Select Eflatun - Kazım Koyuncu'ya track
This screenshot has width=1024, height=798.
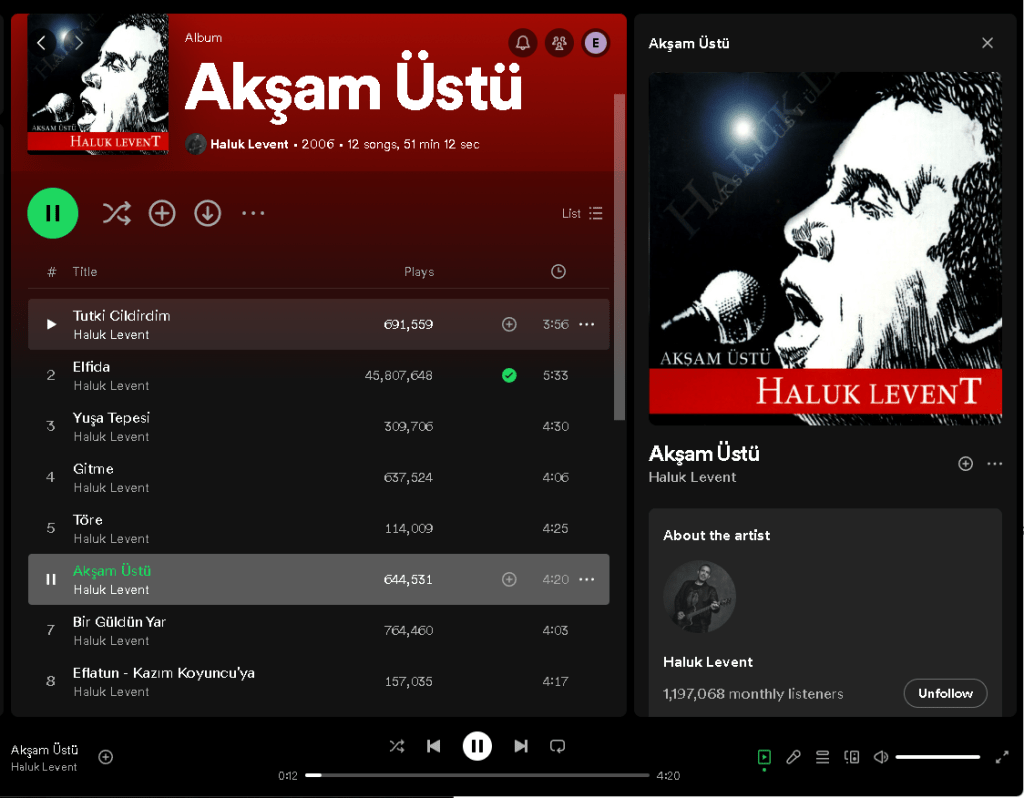click(319, 681)
